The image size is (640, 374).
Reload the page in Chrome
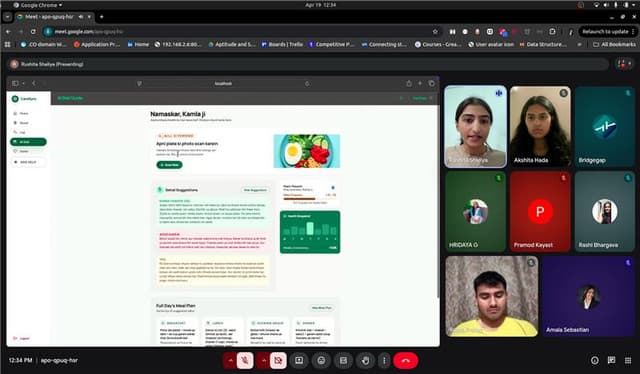tap(33, 31)
